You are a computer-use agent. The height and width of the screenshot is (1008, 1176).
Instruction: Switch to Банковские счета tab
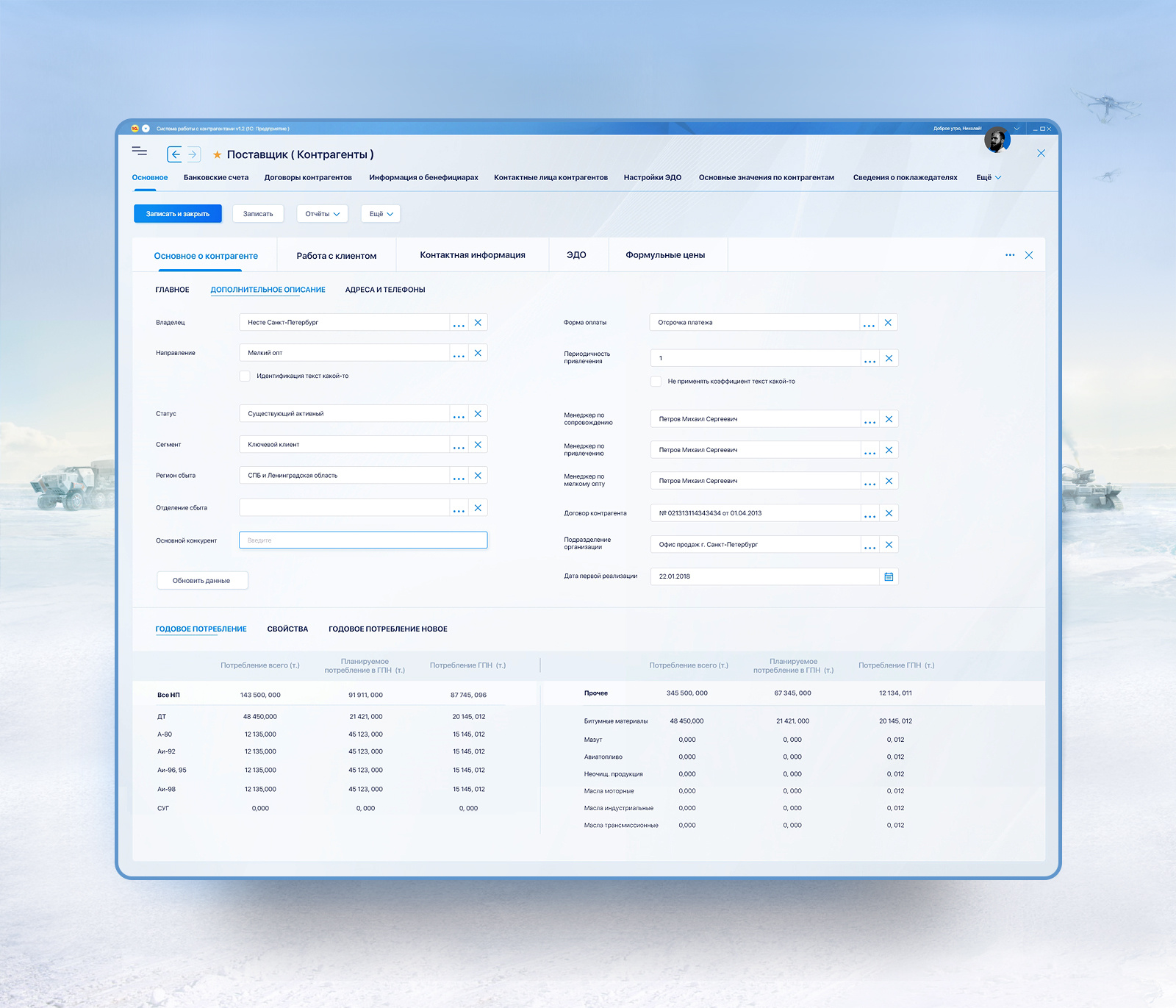point(216,177)
